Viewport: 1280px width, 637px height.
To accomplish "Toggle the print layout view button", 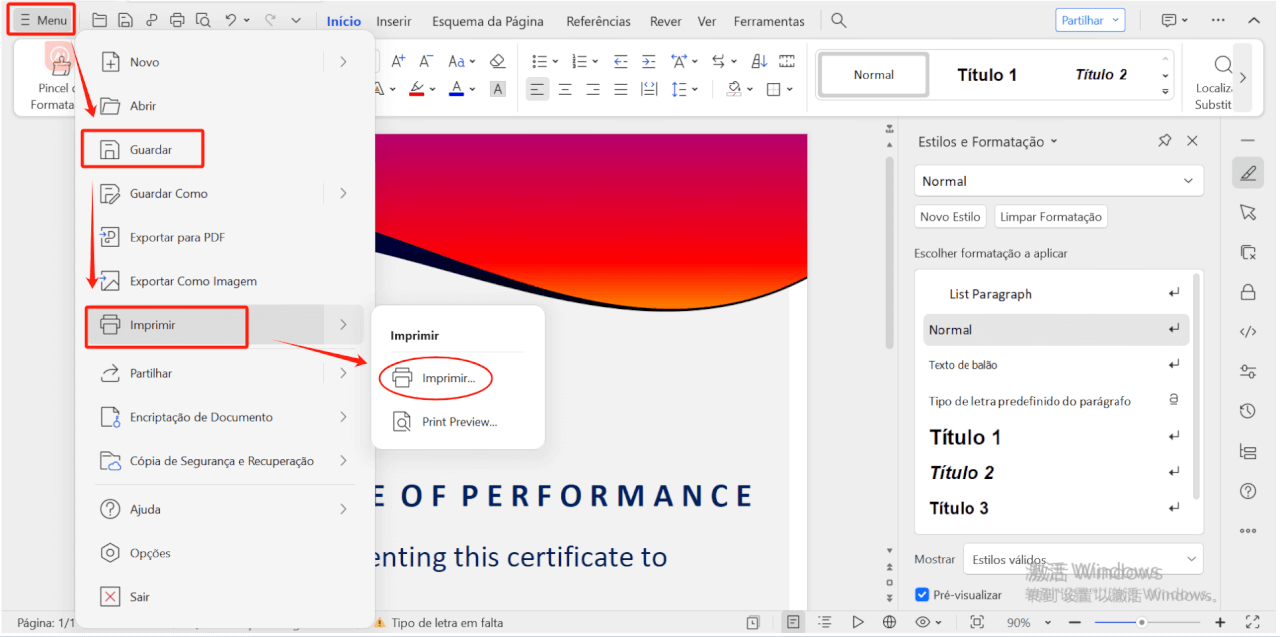I will pyautogui.click(x=793, y=622).
